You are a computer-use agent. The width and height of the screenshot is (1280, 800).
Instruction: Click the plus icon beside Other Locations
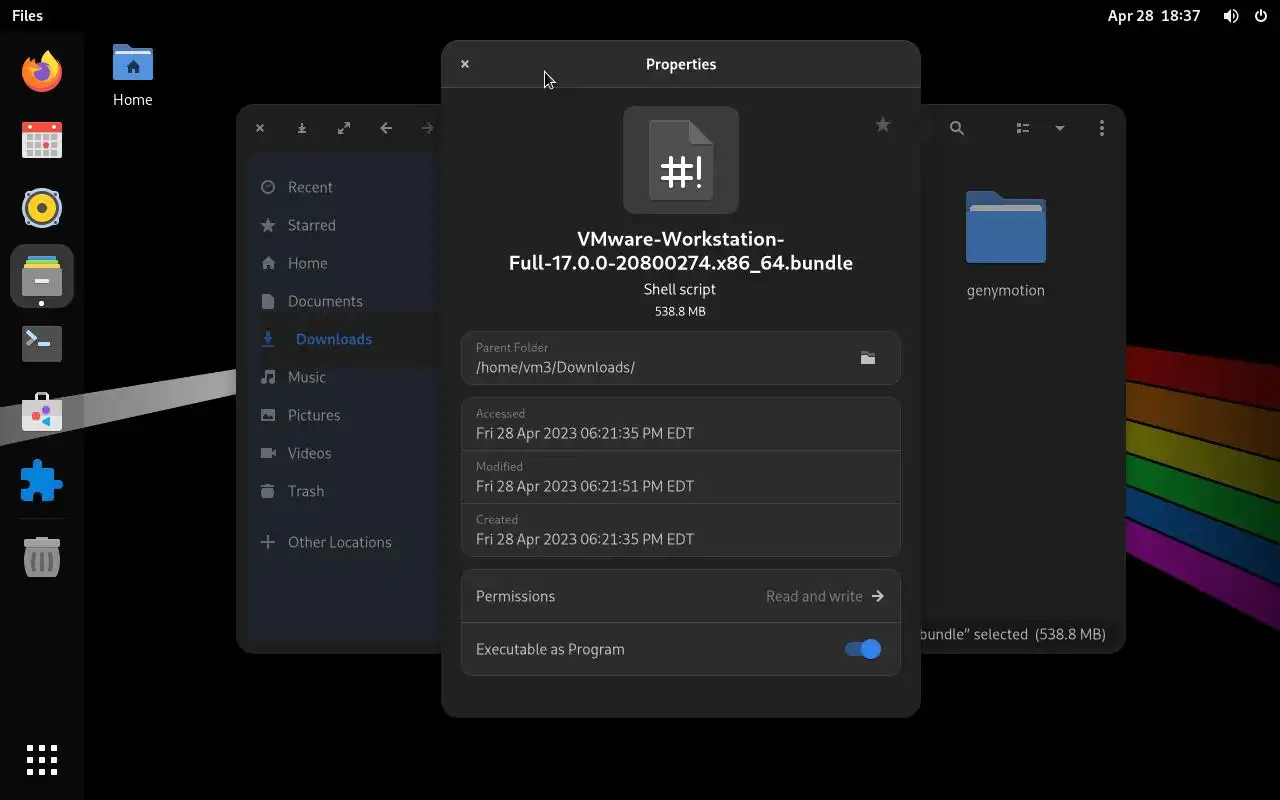pyautogui.click(x=268, y=542)
